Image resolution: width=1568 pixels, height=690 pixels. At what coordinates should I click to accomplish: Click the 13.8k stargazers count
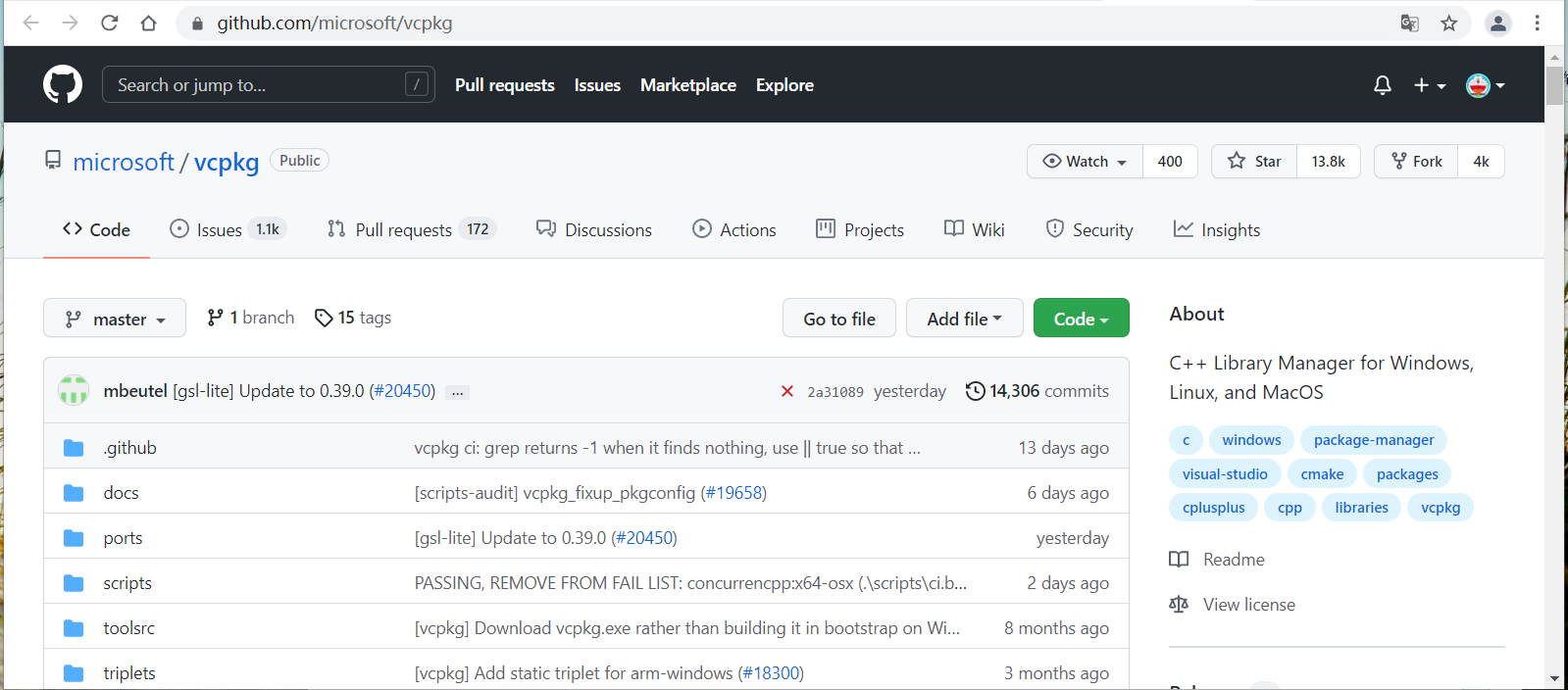(1329, 162)
